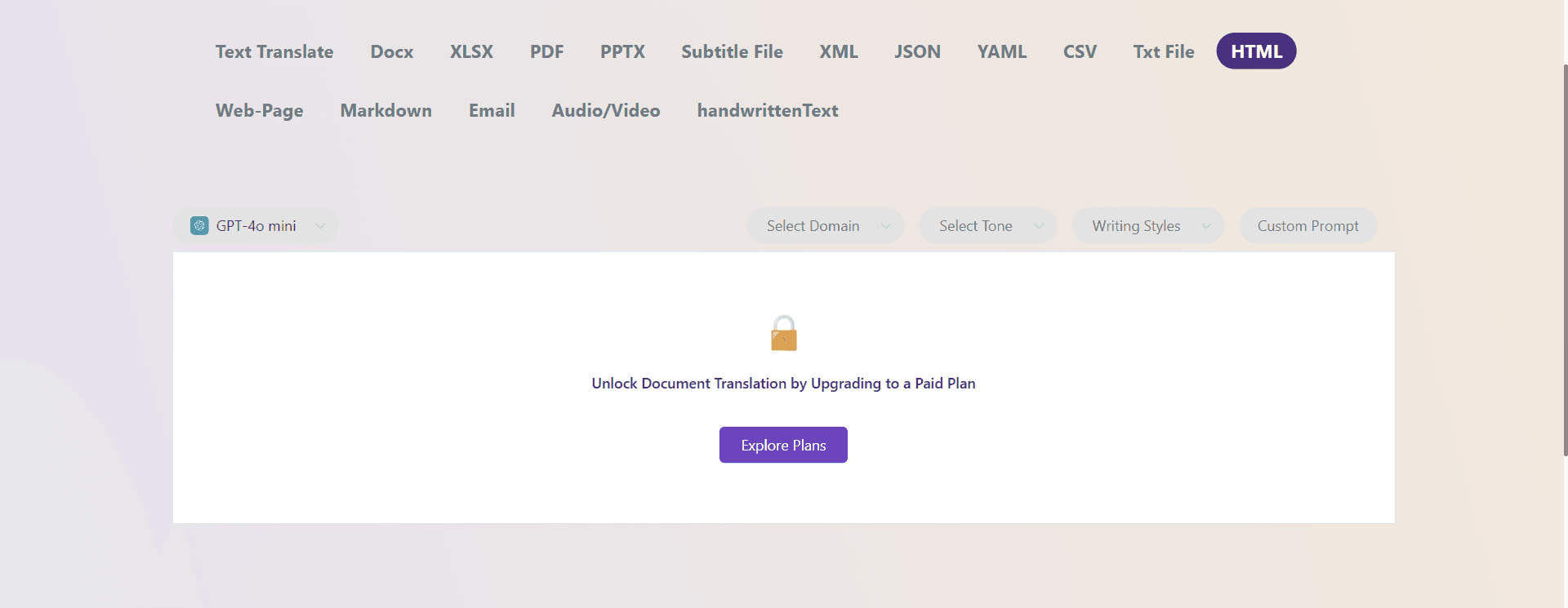The height and width of the screenshot is (608, 1568).
Task: Click the padlock icon
Action: tap(784, 333)
